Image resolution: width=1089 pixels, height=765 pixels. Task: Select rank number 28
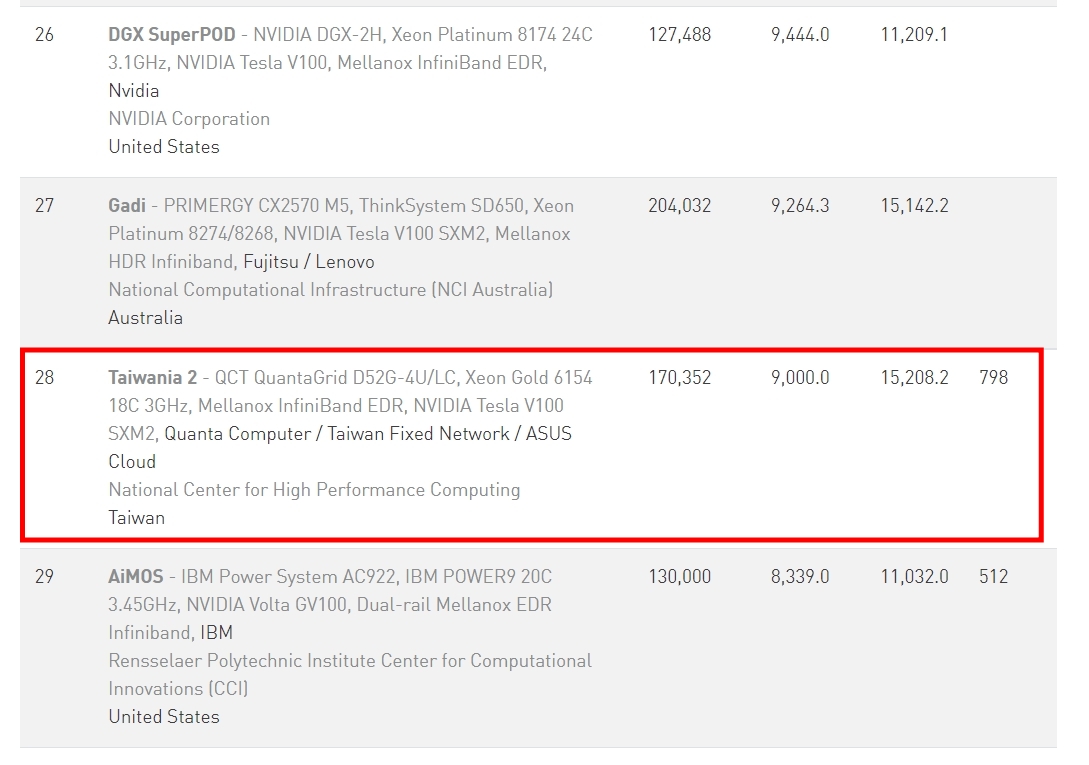click(x=44, y=377)
